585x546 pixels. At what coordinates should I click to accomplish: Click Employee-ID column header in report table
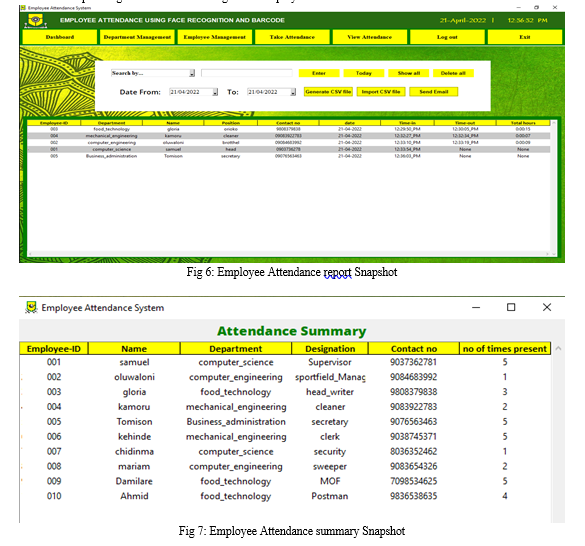pos(54,123)
